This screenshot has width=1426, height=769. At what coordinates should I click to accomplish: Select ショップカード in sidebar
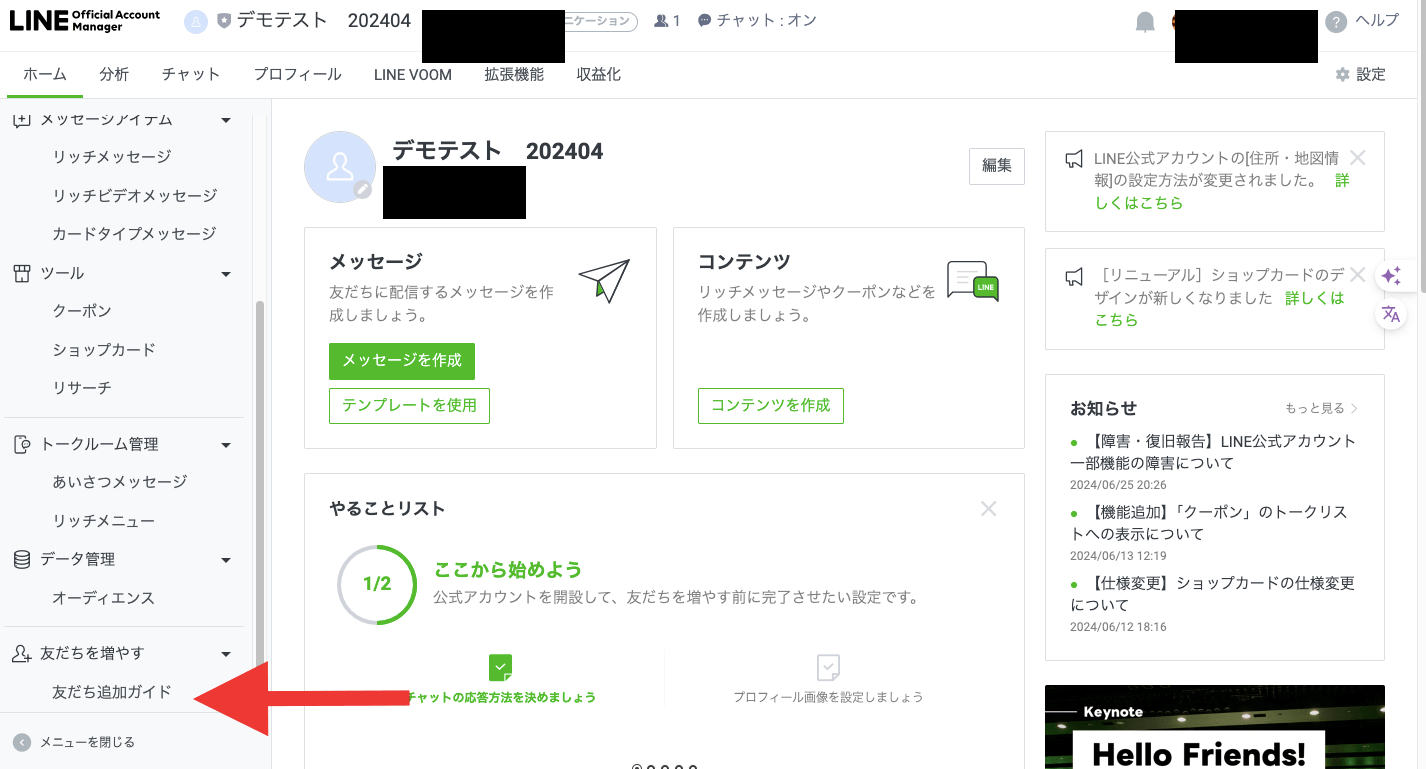point(104,350)
